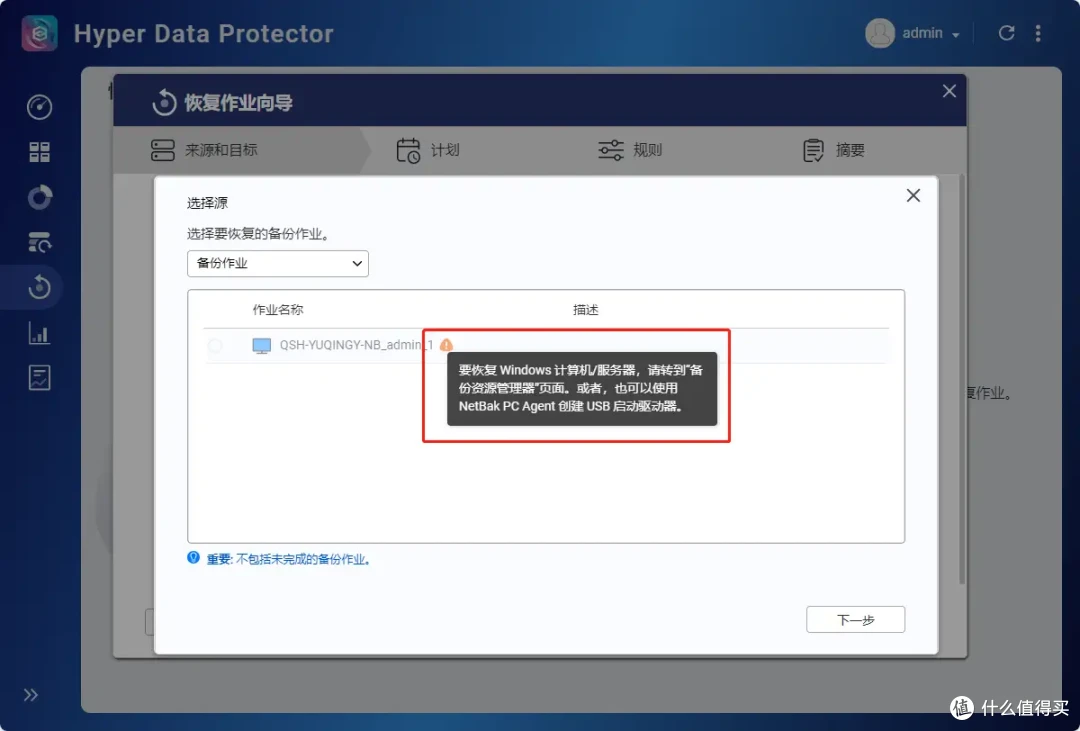Switch to the 计划 wizard tab
Screen dimensions: 1080x731
pos(429,150)
